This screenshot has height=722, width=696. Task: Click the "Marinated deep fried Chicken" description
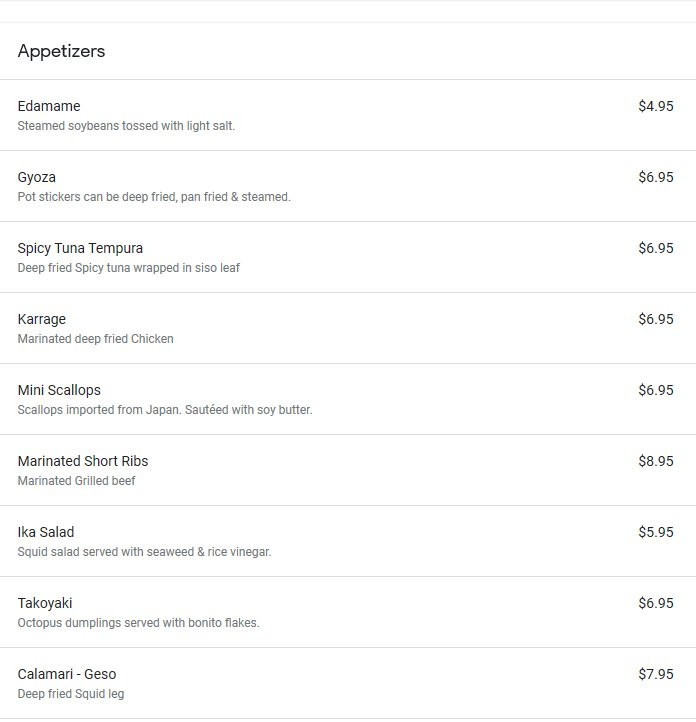[x=96, y=339]
